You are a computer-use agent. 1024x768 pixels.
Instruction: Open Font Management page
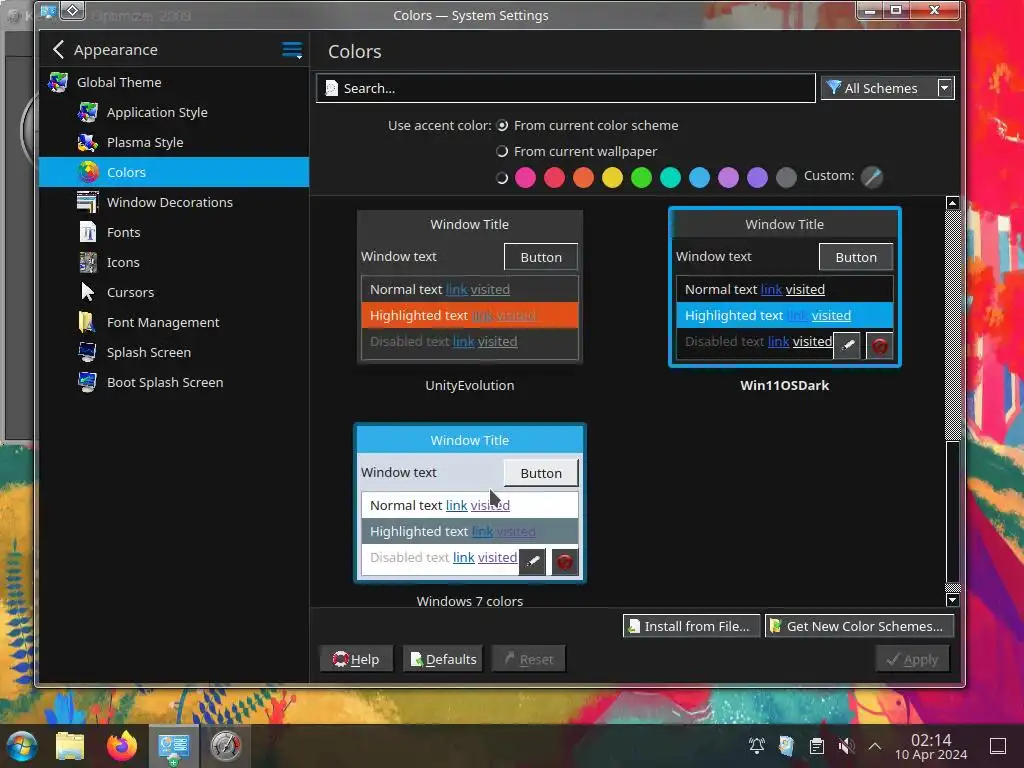tap(174, 323)
